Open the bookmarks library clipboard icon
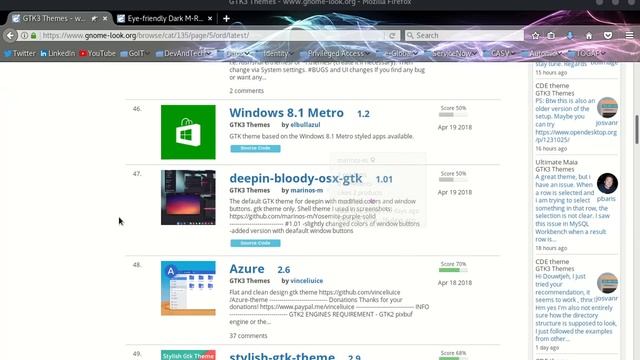 click(x=551, y=36)
